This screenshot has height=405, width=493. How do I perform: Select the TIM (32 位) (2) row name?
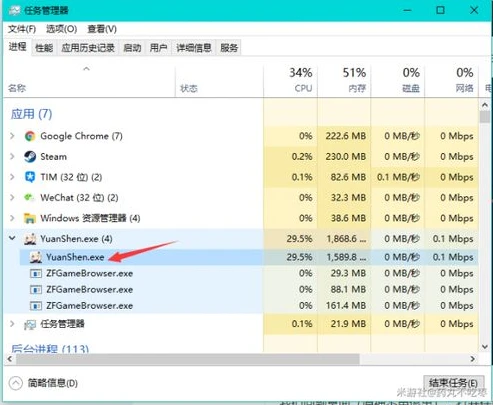71,177
